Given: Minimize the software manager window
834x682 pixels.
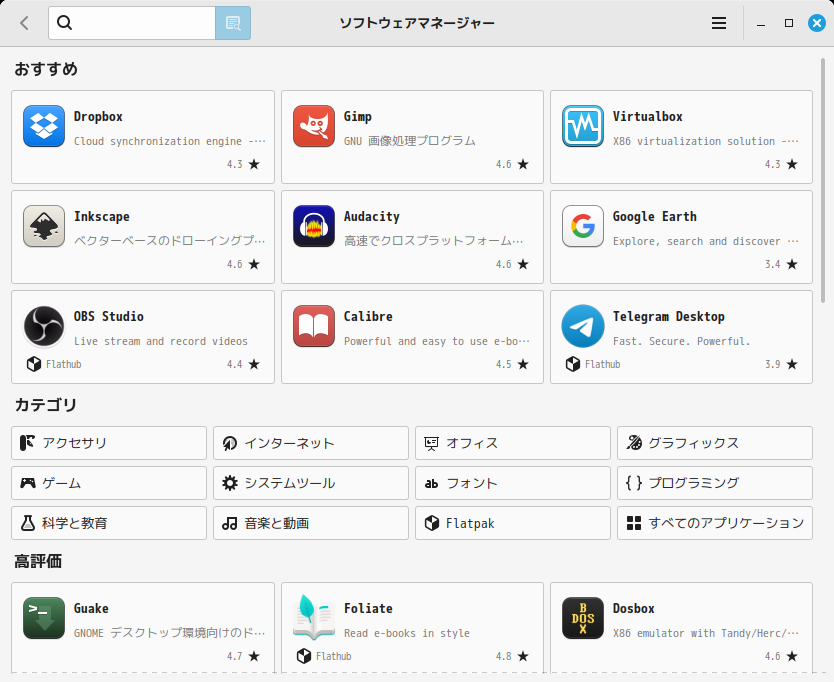Looking at the screenshot, I should pyautogui.click(x=761, y=23).
